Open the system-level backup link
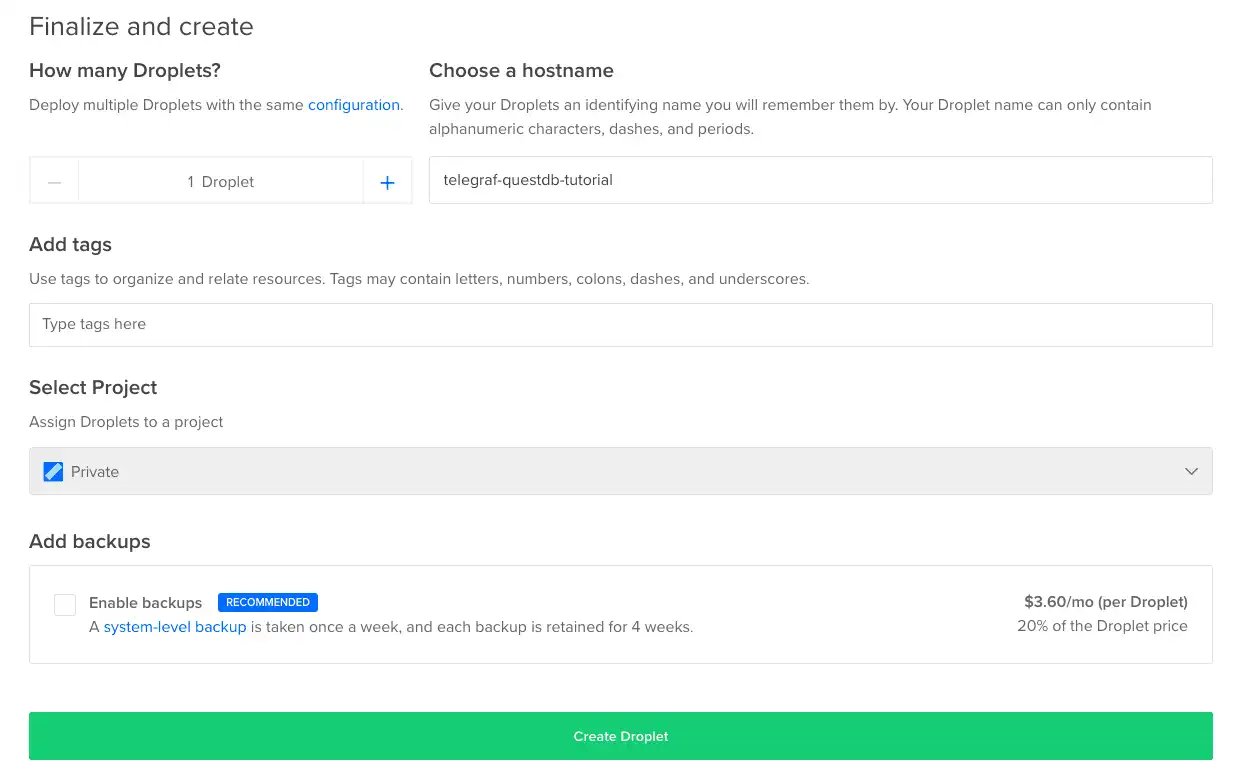Viewport: 1237px width, 777px height. pyautogui.click(x=175, y=627)
